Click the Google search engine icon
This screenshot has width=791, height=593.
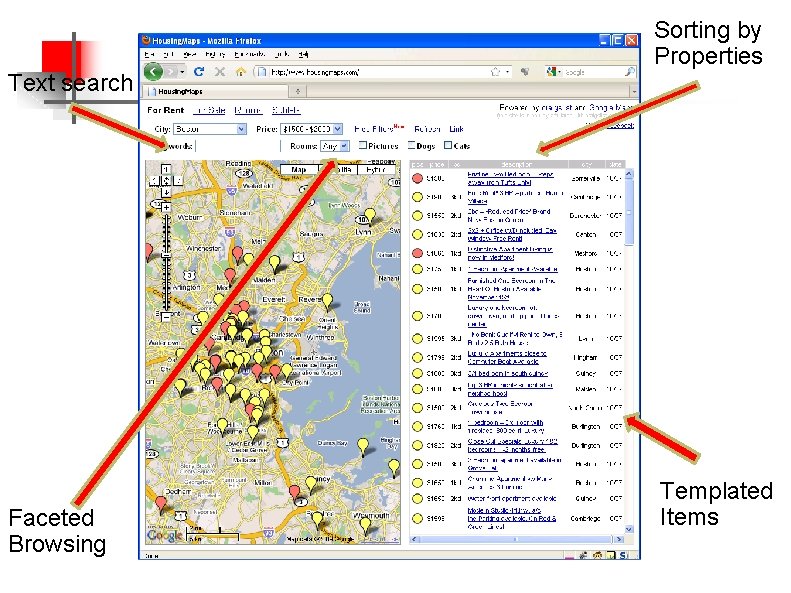551,72
